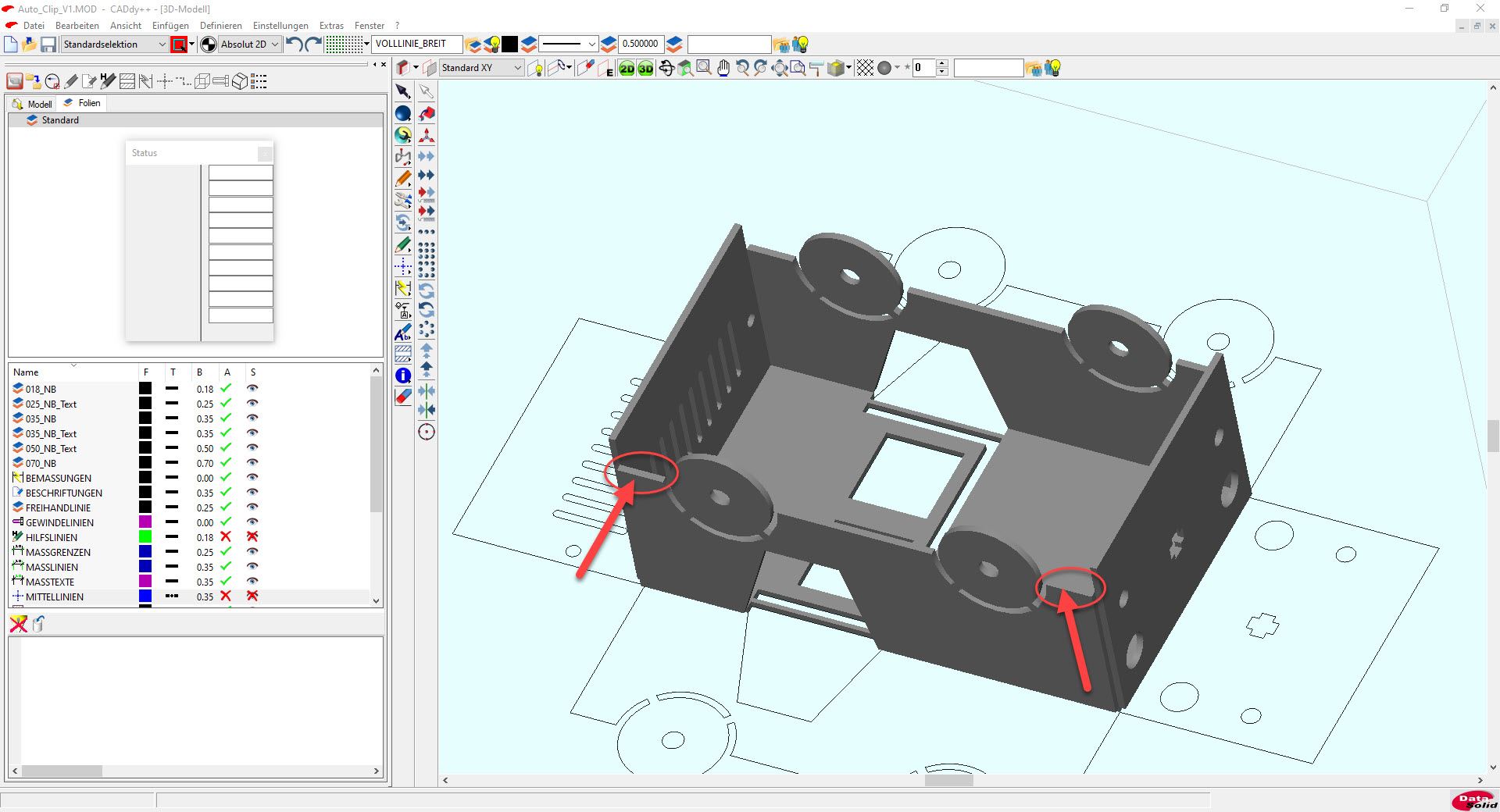Hide the BEMASSUNGEN layer via eye icon
The width and height of the screenshot is (1500, 812).
click(252, 478)
